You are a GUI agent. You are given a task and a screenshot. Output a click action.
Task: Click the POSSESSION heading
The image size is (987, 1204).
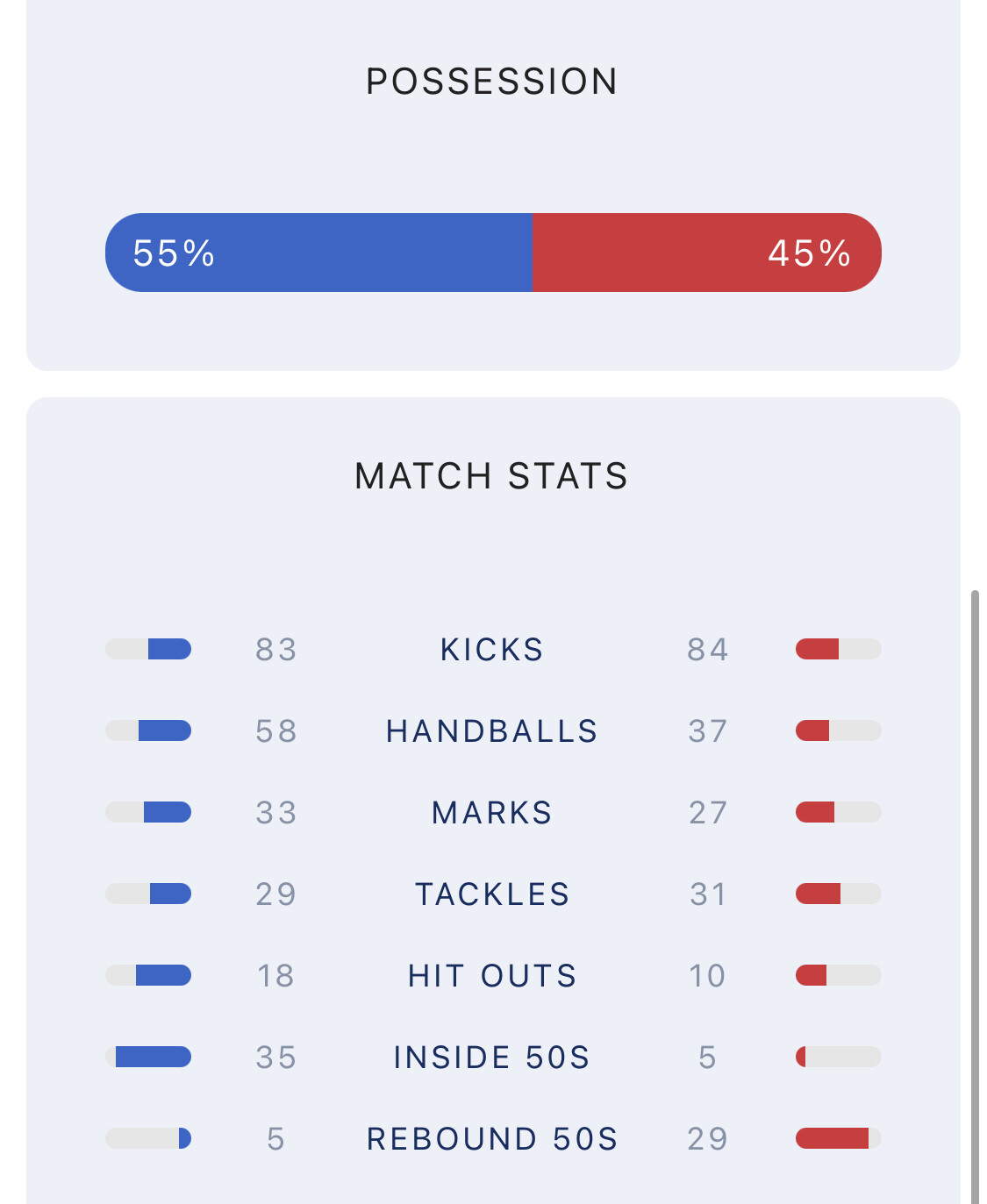click(x=492, y=82)
